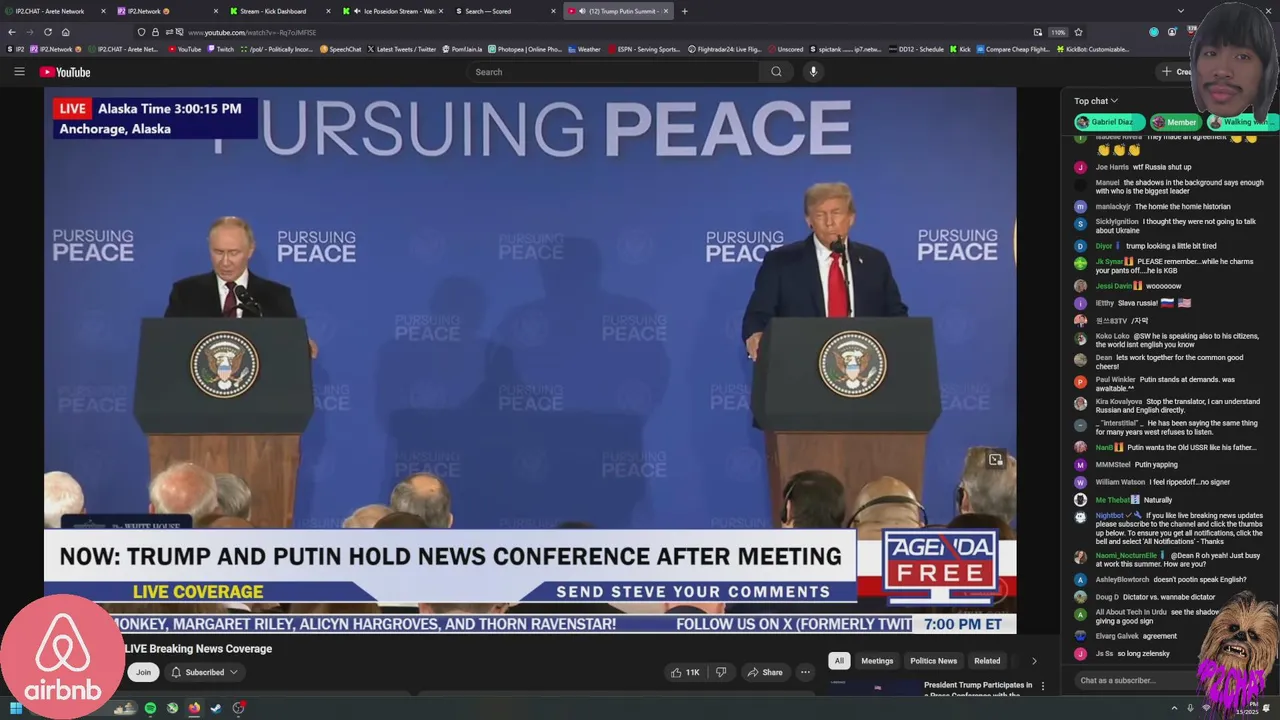Join the channel membership
Image resolution: width=1280 pixels, height=720 pixels.
143,672
